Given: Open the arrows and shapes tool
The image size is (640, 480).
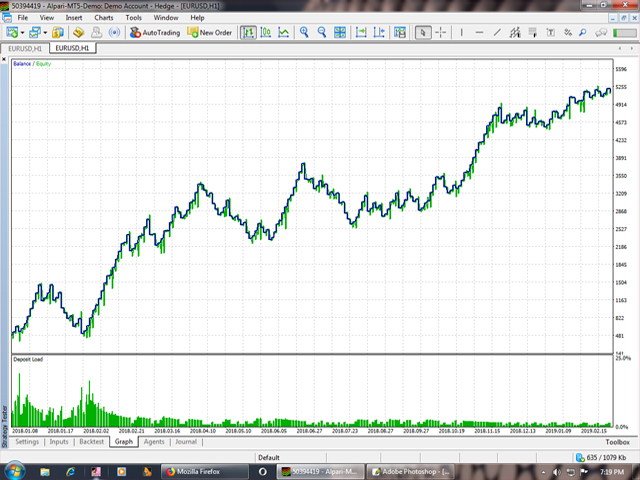Looking at the screenshot, I should point(567,32).
